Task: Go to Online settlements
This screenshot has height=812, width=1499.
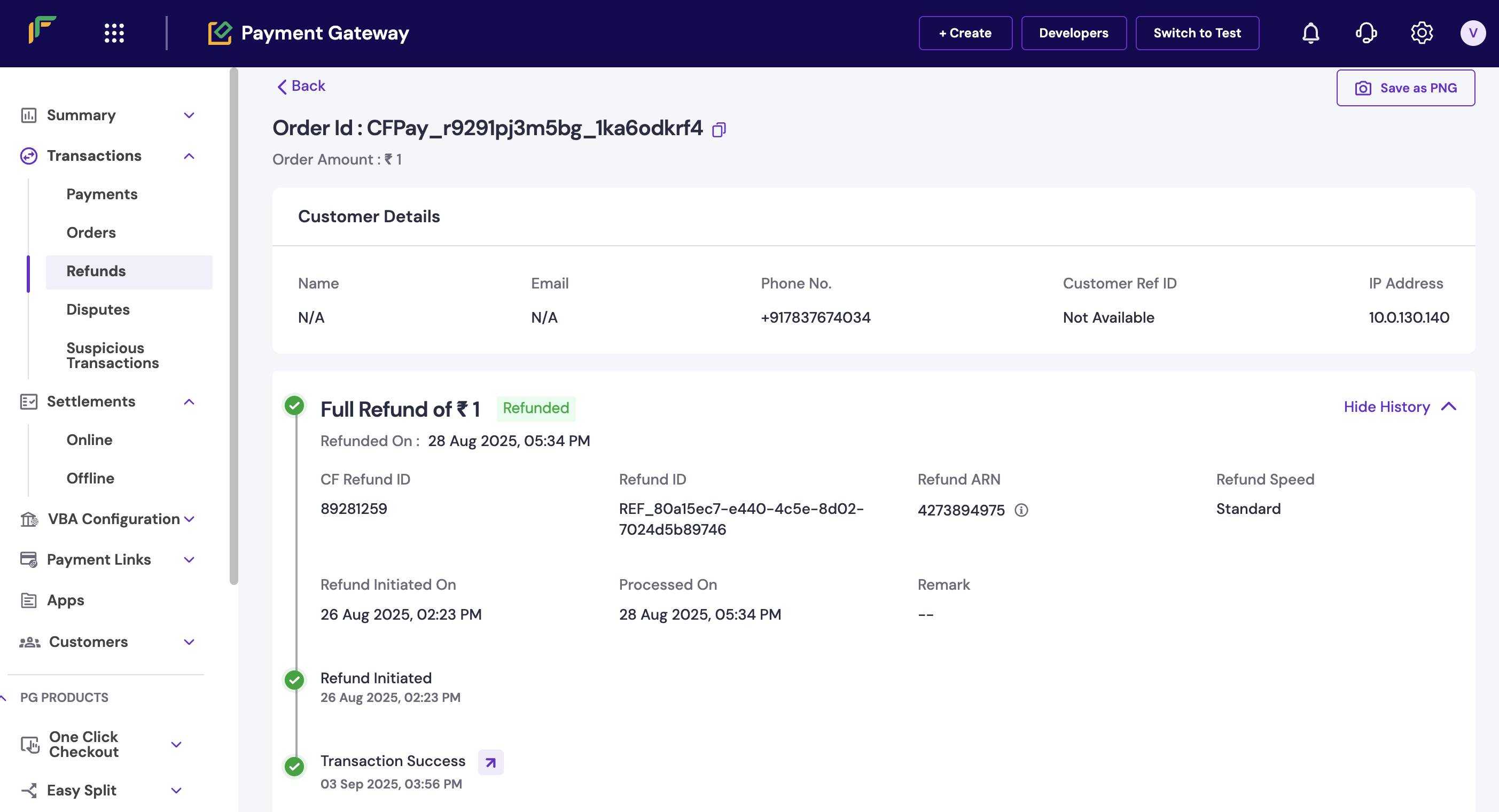Action: click(x=89, y=440)
